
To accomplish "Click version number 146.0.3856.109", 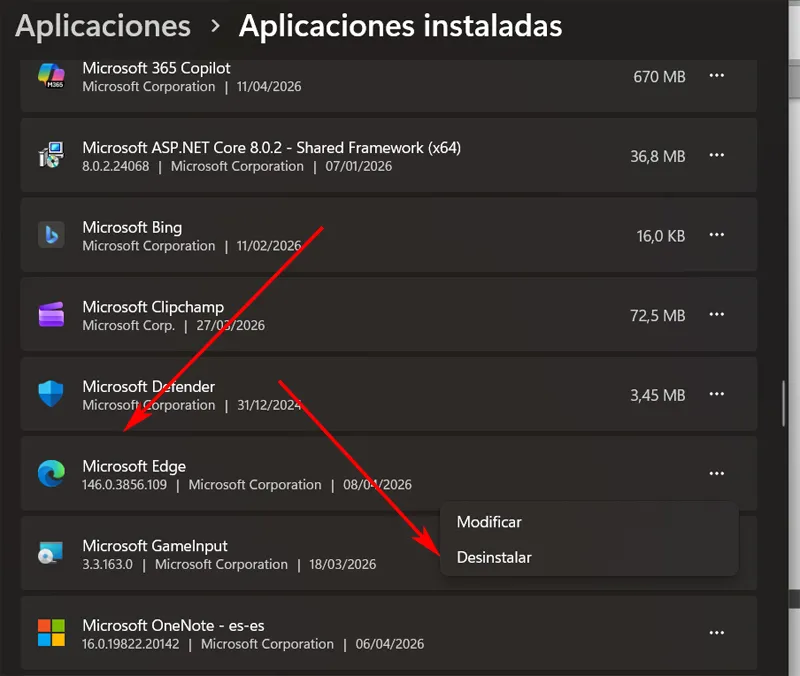I will tap(124, 484).
